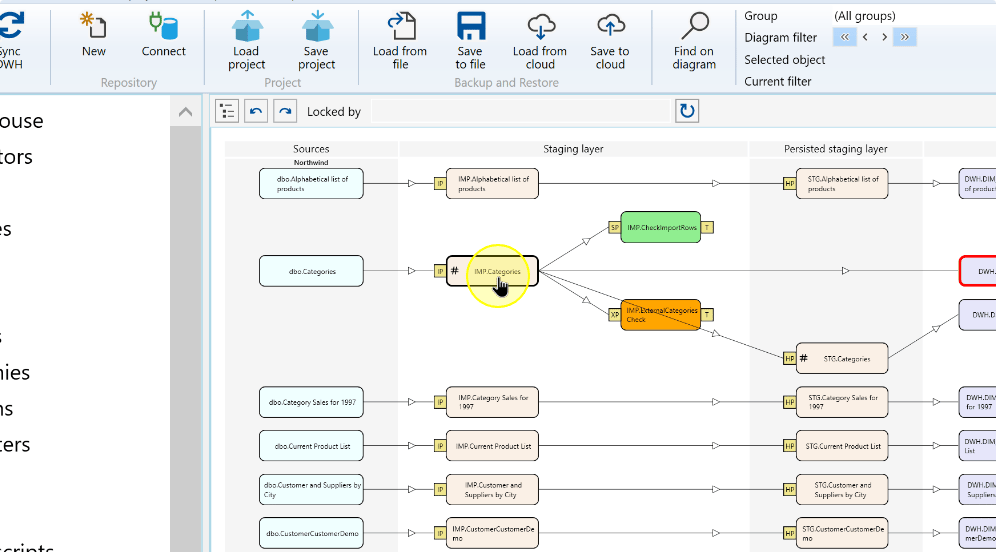996x552 pixels.
Task: Click the IP badge of IMP.Alphabetical list
Action: (x=440, y=184)
